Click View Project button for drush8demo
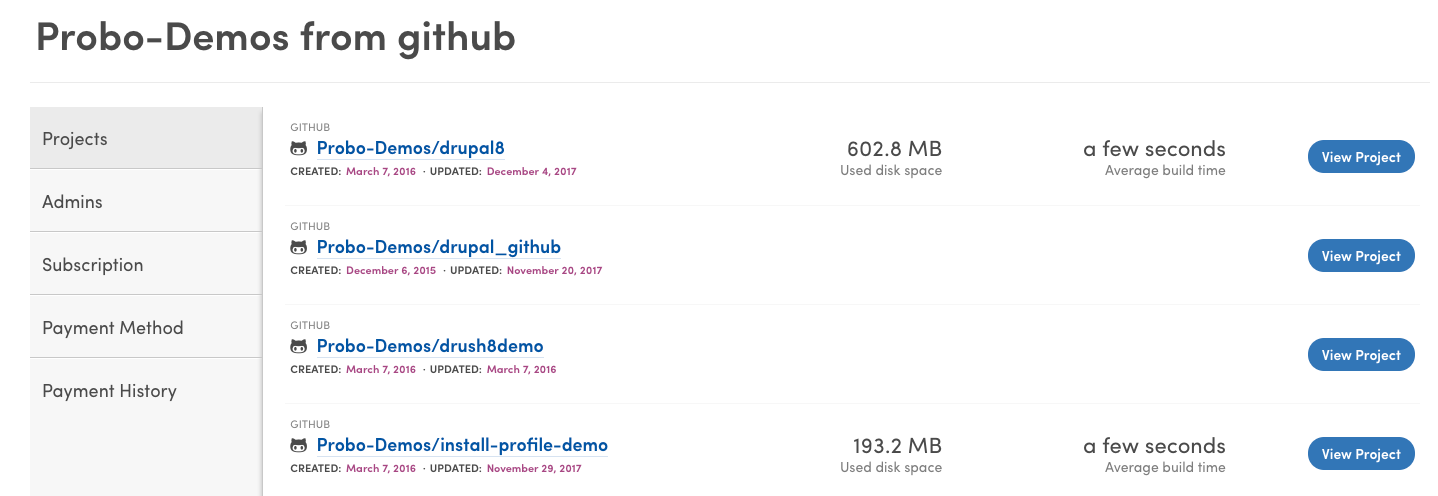1438x496 pixels. coord(1361,355)
